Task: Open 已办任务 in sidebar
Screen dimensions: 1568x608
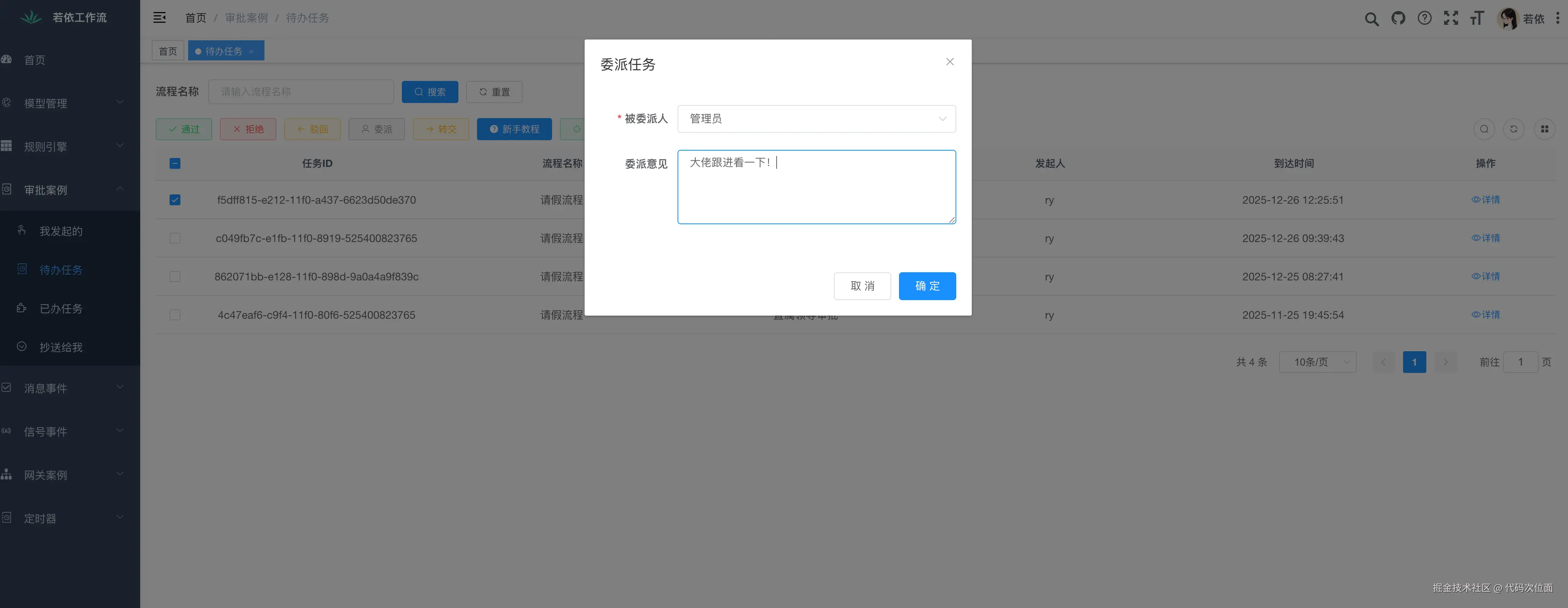Action: pyautogui.click(x=61, y=309)
